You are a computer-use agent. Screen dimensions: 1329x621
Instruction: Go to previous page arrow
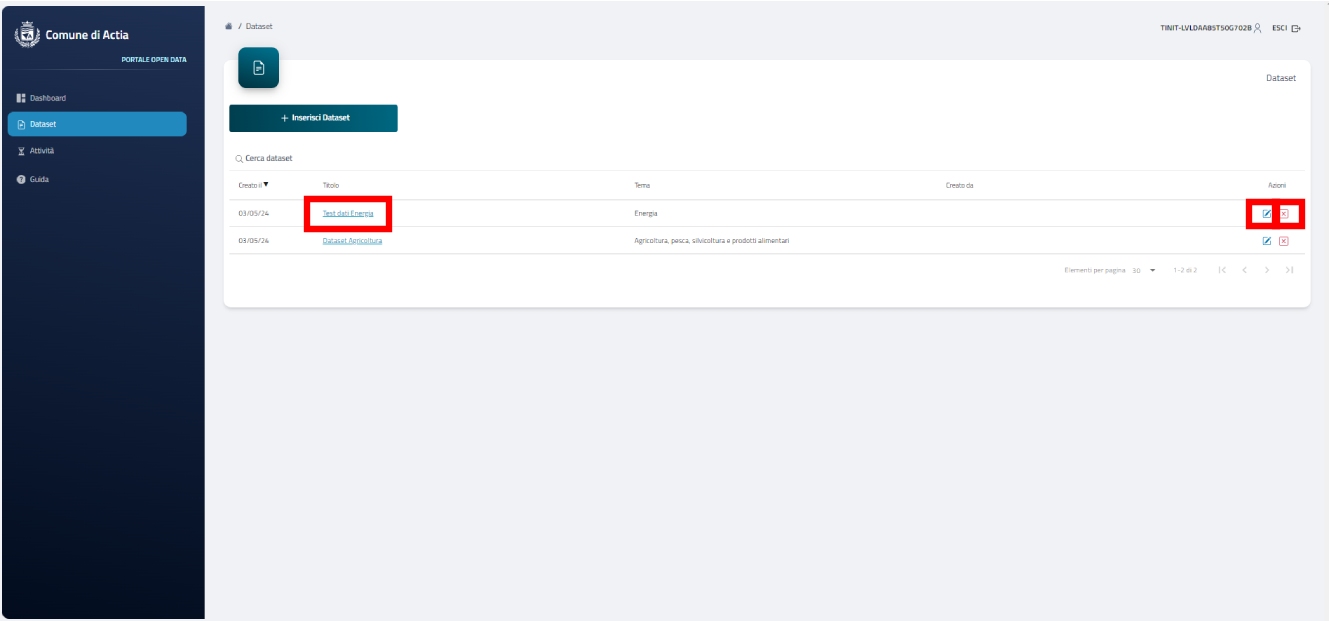[1244, 270]
